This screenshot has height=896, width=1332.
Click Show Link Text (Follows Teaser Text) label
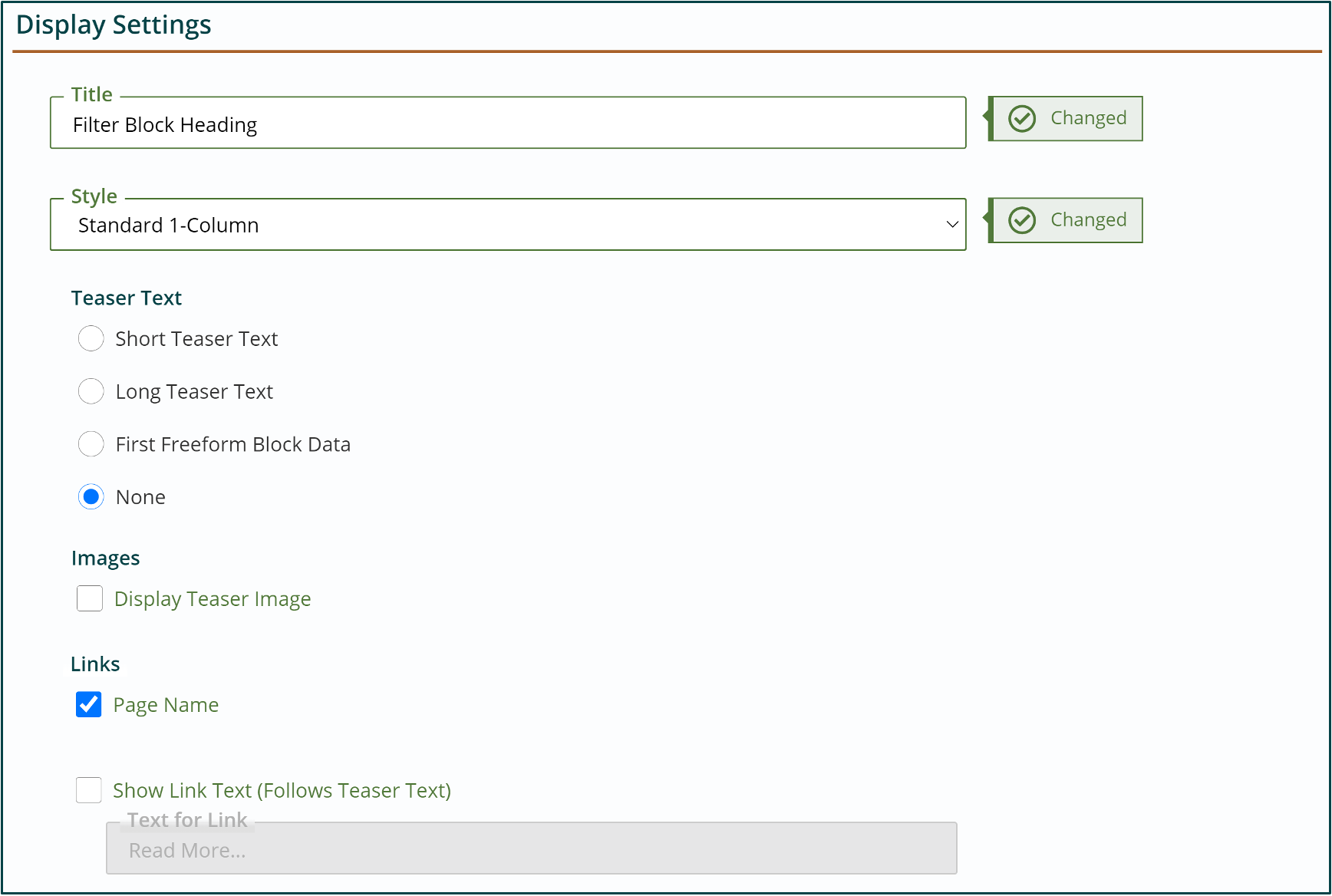coord(282,791)
